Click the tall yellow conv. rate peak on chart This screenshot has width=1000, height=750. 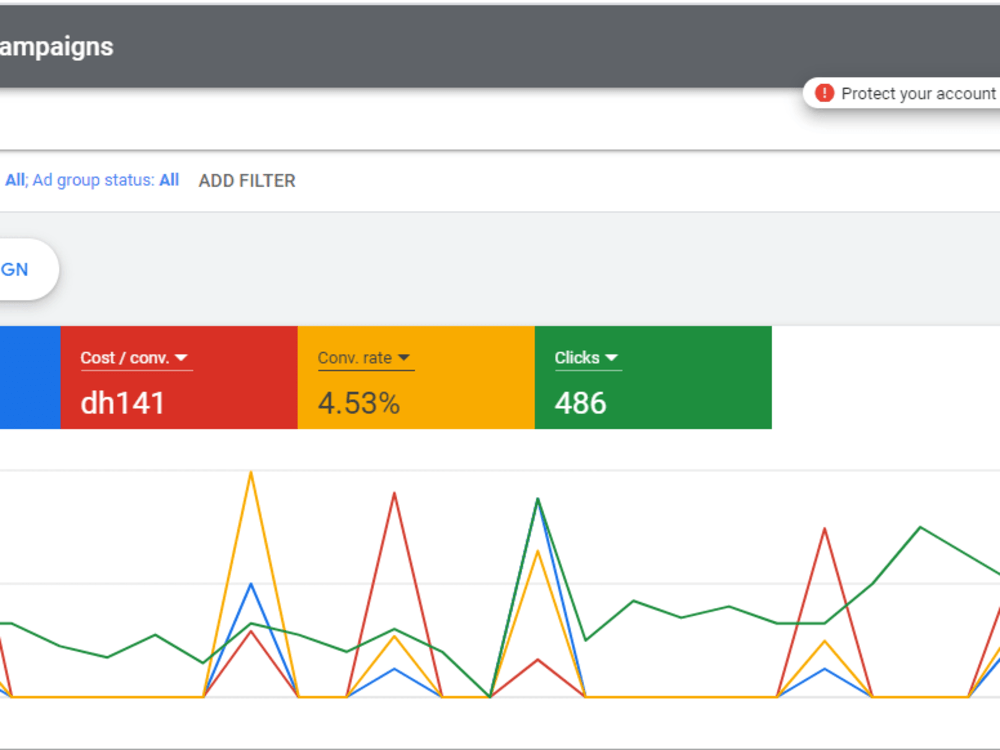[x=251, y=473]
